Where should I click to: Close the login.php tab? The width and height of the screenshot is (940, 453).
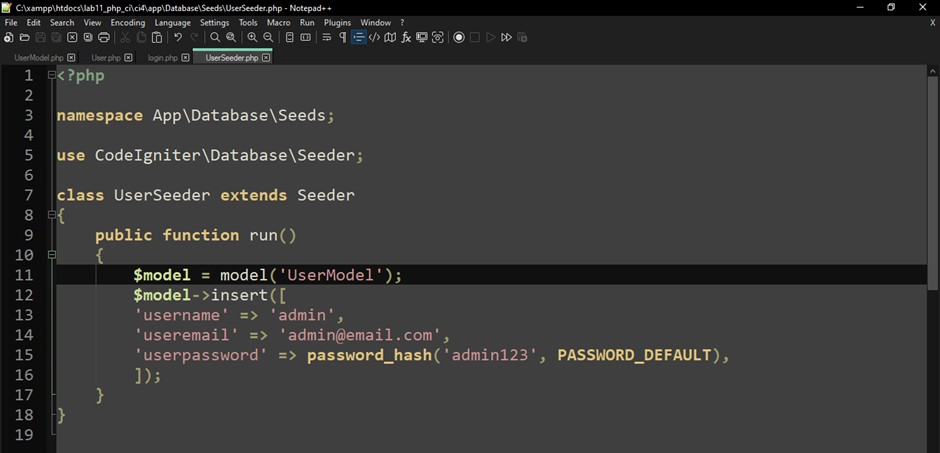pos(185,58)
